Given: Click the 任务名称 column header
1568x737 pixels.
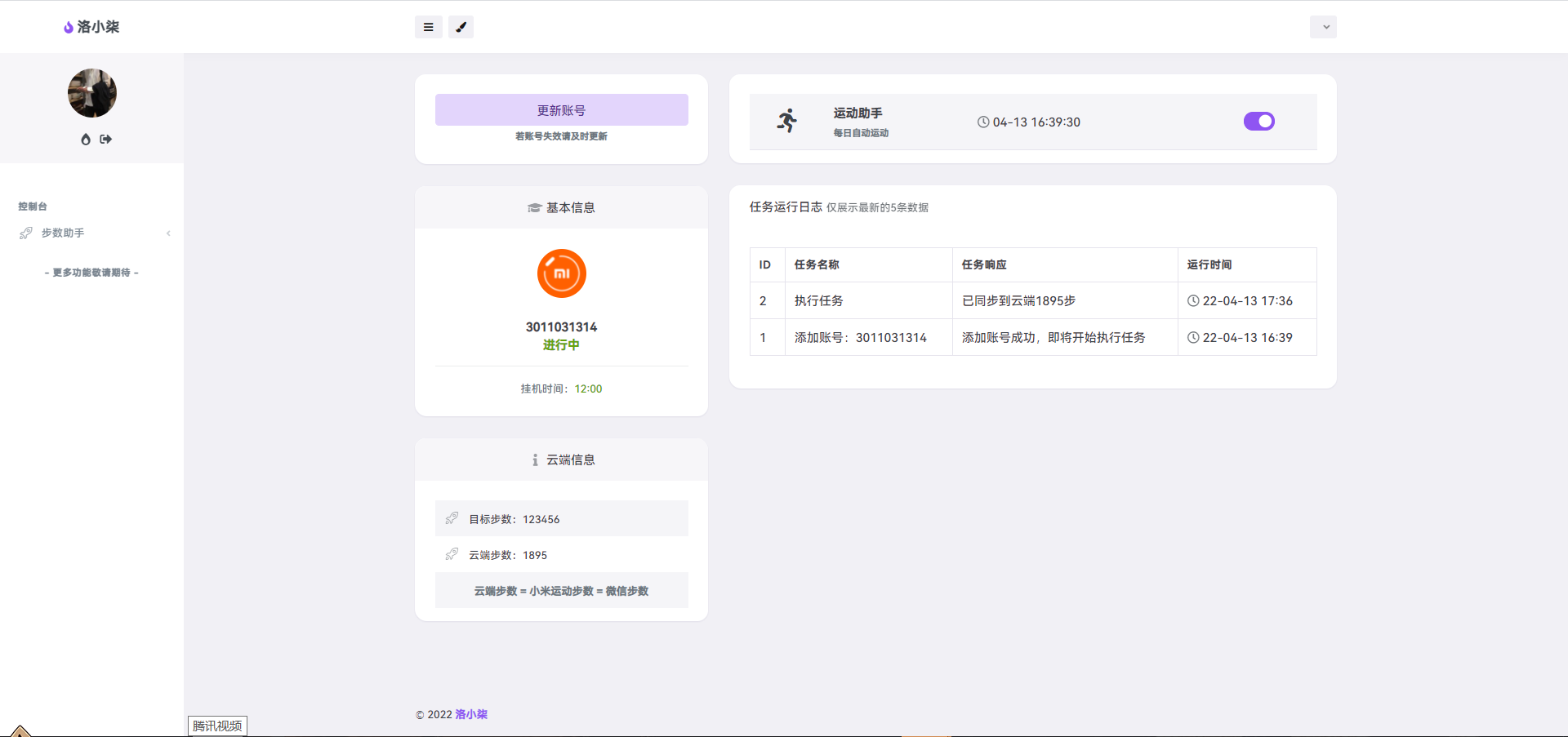Looking at the screenshot, I should [817, 264].
